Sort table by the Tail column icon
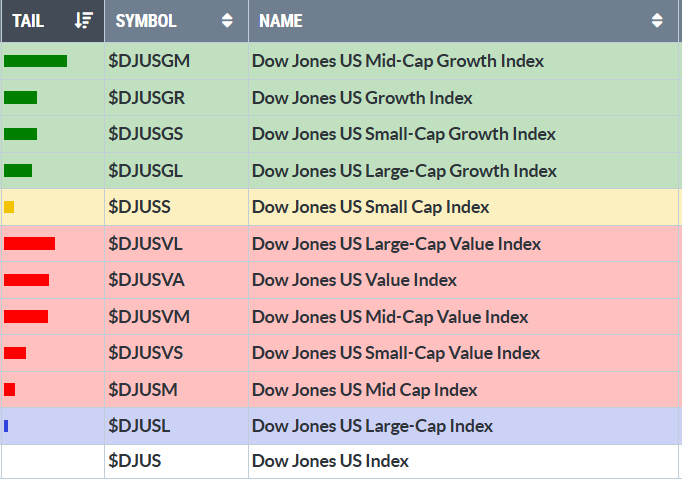This screenshot has width=682, height=480. 84,20
